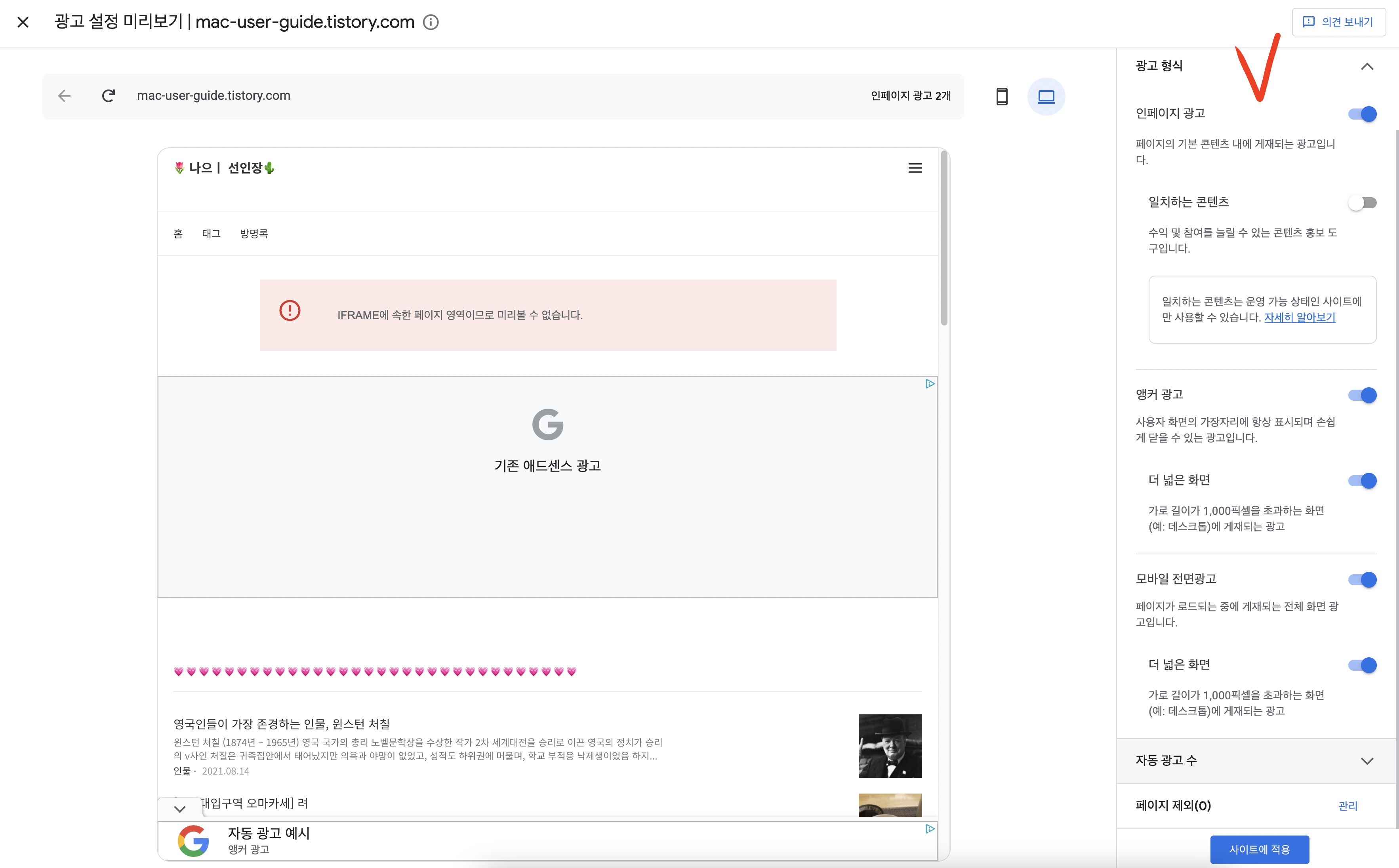The image size is (1399, 868).
Task: Go back in the preview browser
Action: [64, 96]
